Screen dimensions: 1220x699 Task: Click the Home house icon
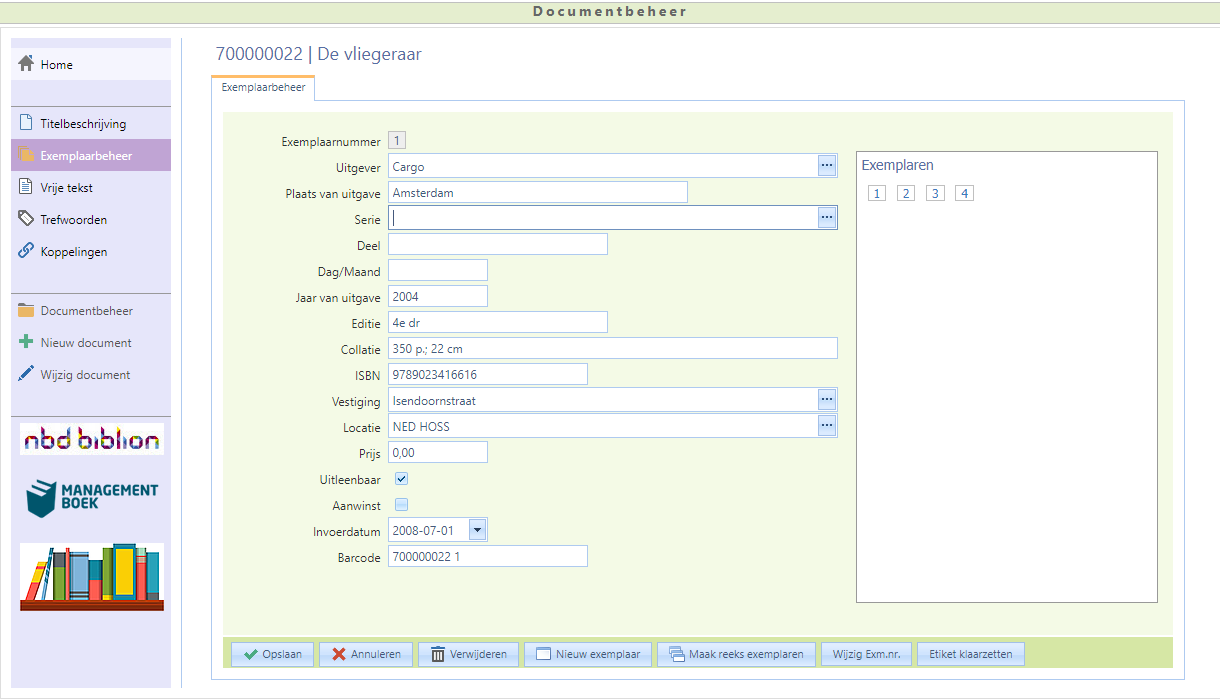[27, 64]
